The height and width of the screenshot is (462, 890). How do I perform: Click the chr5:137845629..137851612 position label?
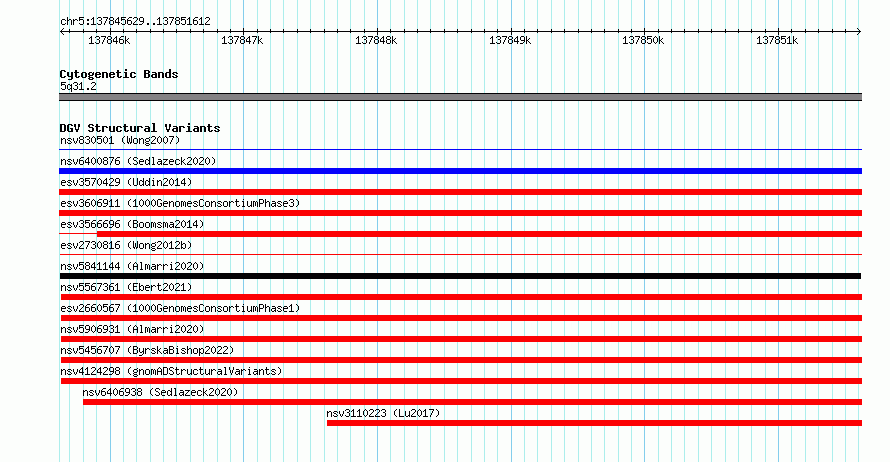click(135, 21)
